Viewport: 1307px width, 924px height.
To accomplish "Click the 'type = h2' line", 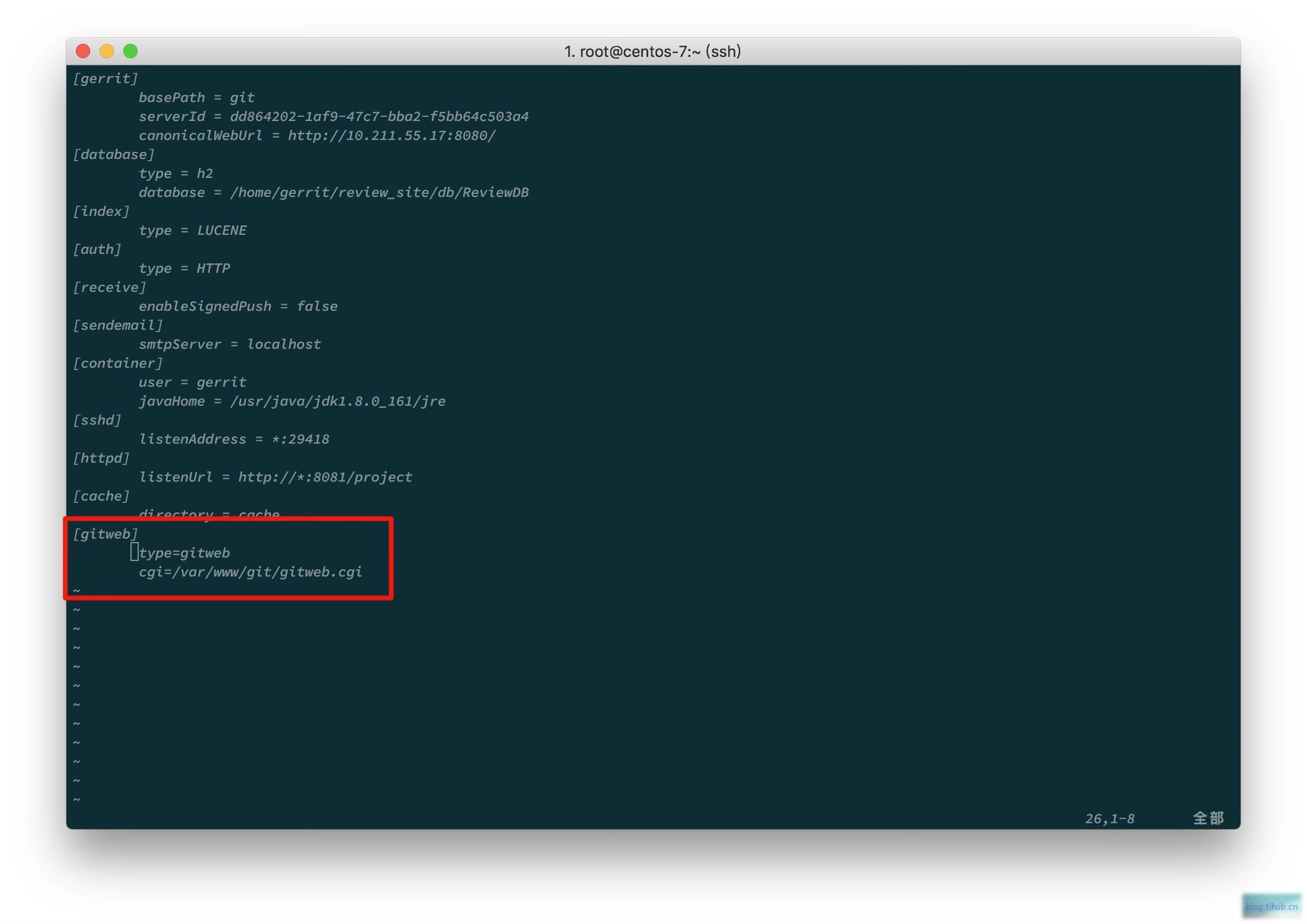I will click(x=176, y=174).
